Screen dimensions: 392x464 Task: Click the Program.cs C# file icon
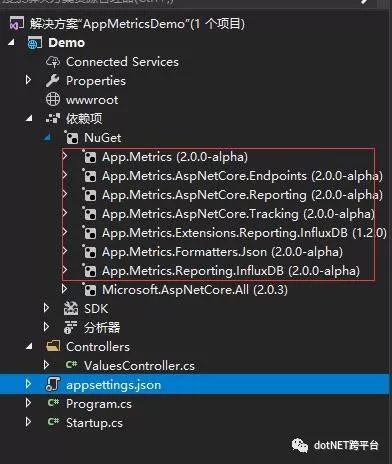point(53,403)
